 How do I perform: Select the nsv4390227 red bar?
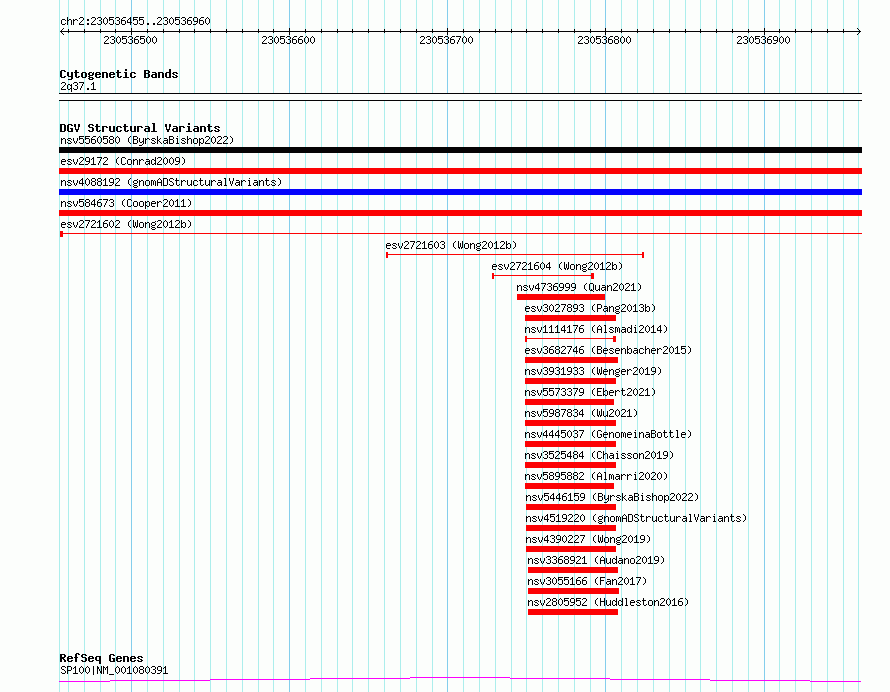(x=571, y=549)
